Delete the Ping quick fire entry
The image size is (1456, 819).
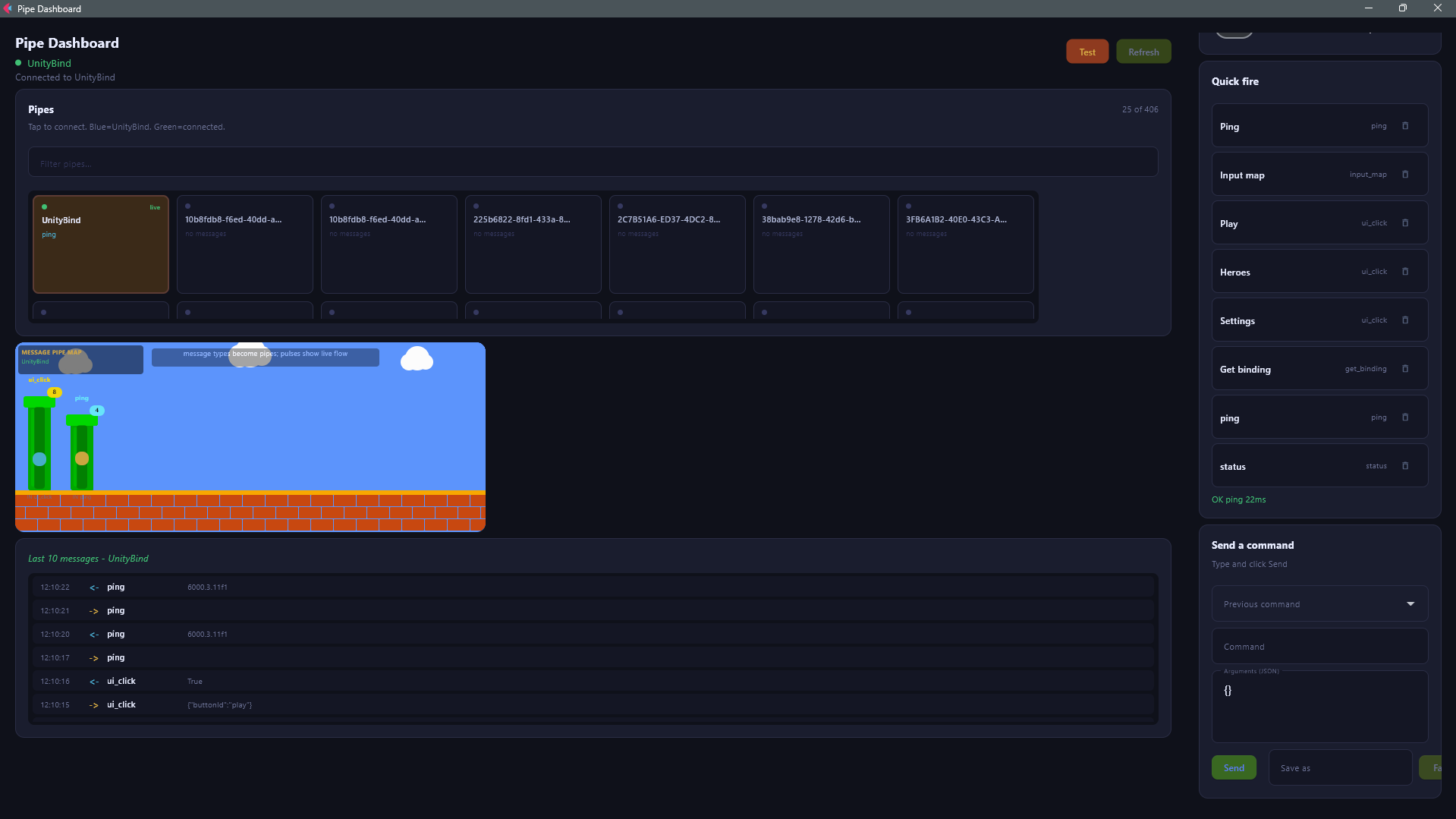[1404, 126]
